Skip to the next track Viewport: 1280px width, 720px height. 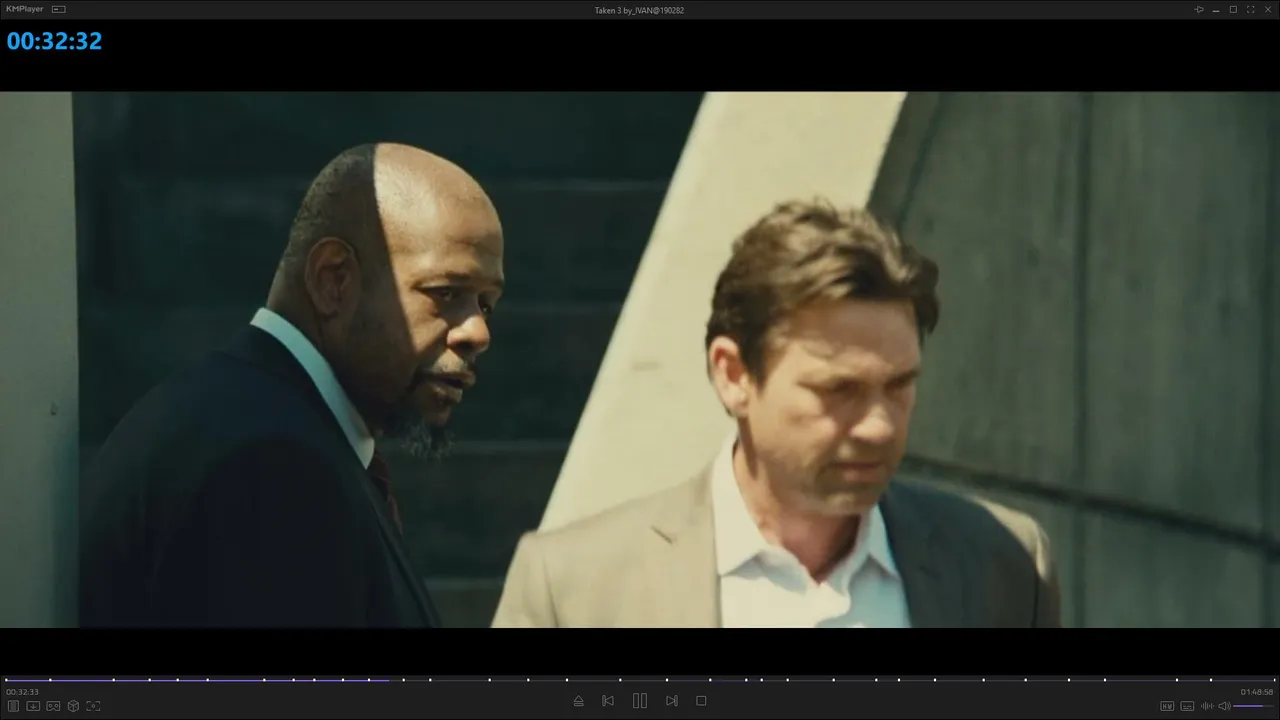[672, 701]
